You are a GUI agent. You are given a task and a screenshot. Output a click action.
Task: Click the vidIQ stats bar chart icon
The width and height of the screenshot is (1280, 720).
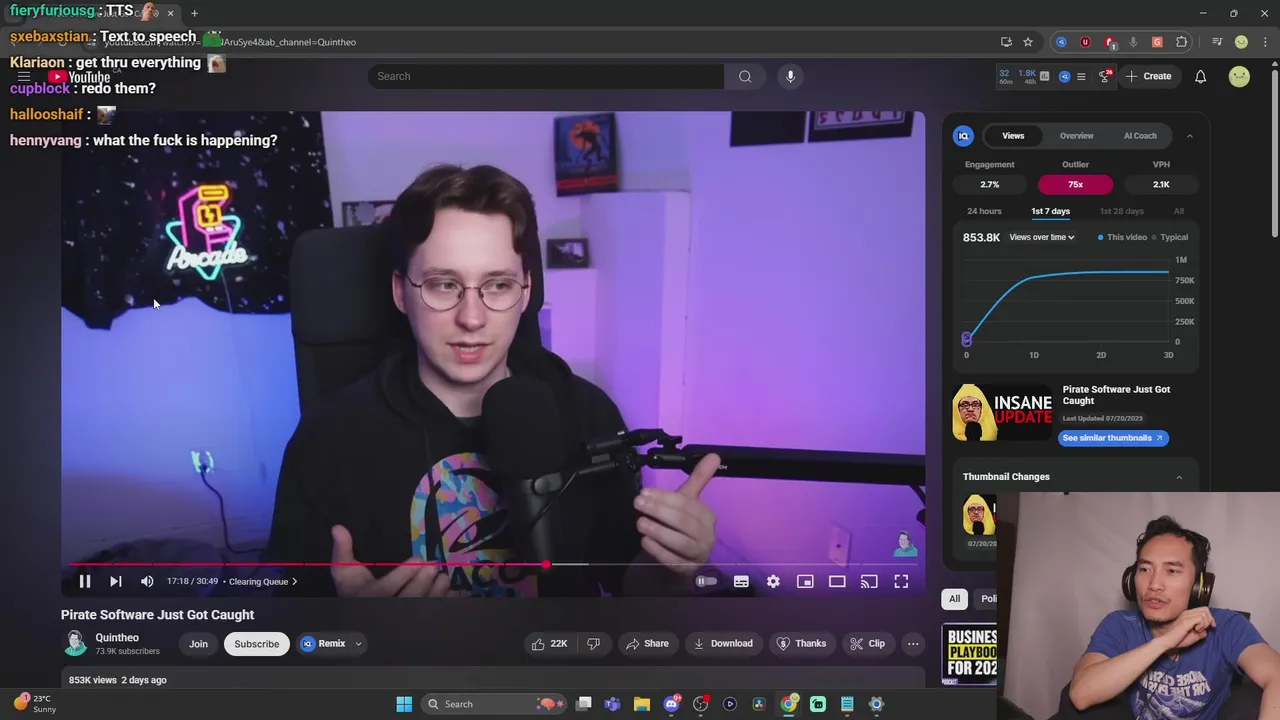pyautogui.click(x=1044, y=76)
